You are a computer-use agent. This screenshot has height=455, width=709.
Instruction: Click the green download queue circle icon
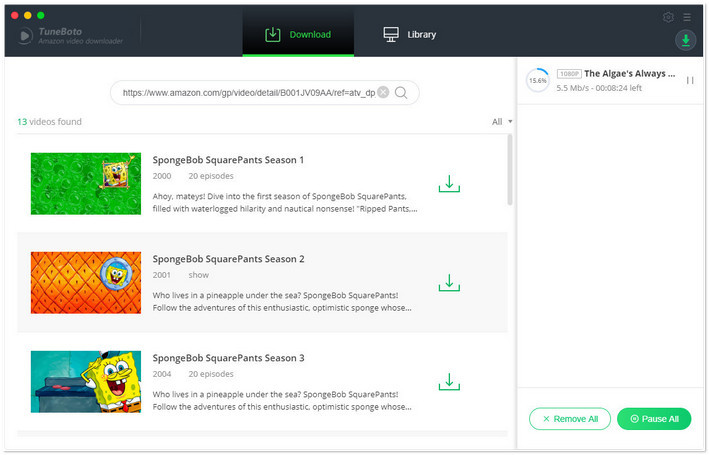pos(685,40)
